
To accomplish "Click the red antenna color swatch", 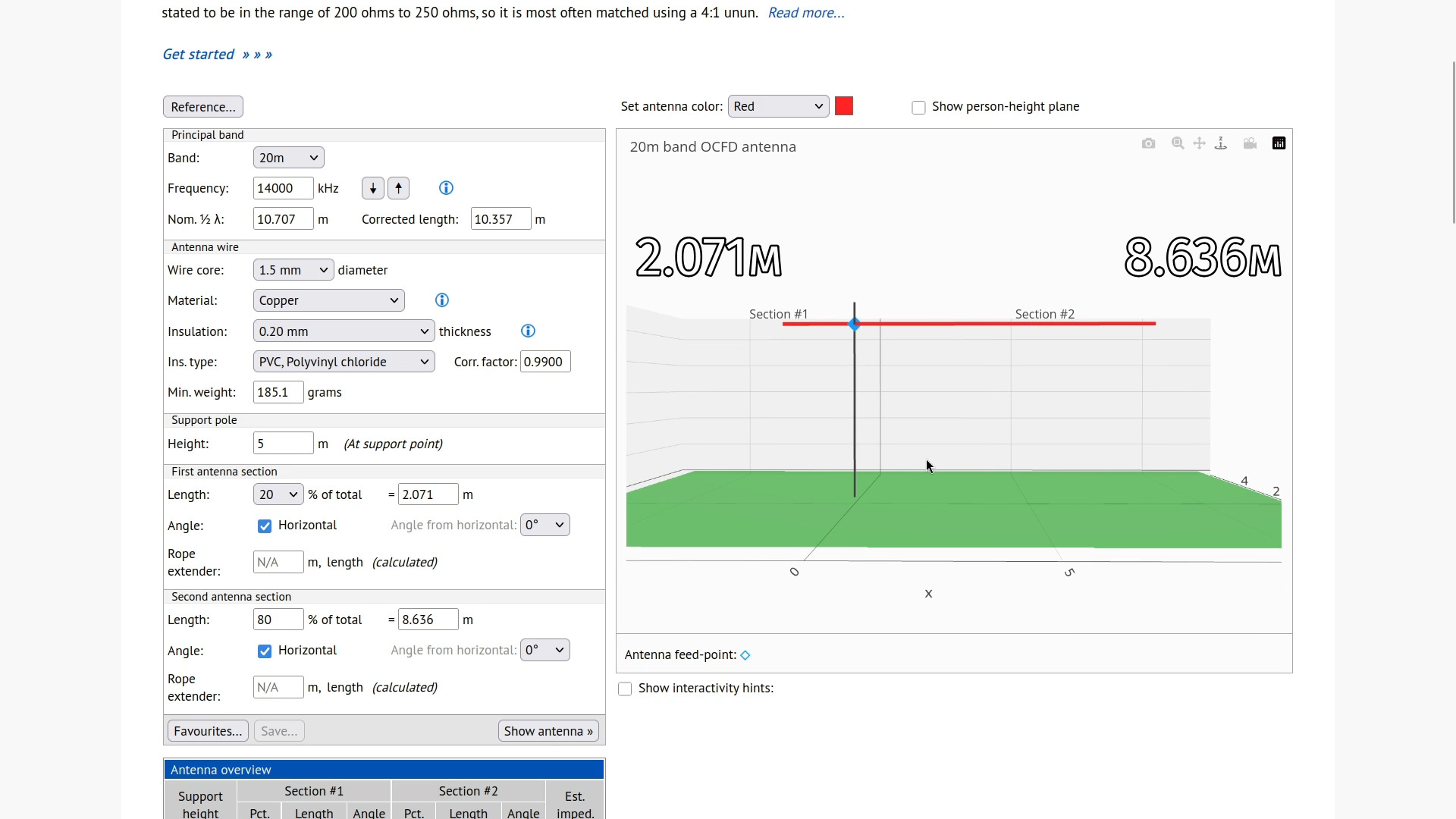I will tap(843, 106).
